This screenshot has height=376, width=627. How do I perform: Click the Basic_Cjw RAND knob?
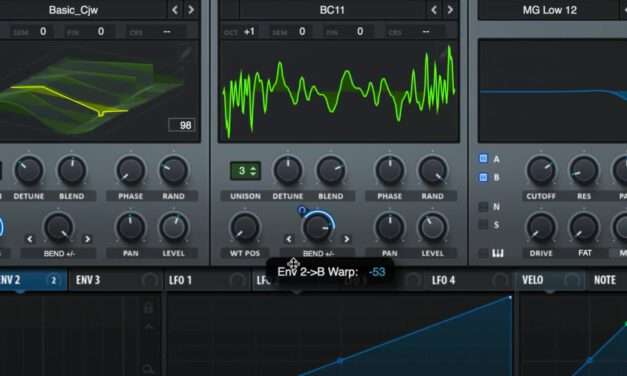(x=174, y=170)
